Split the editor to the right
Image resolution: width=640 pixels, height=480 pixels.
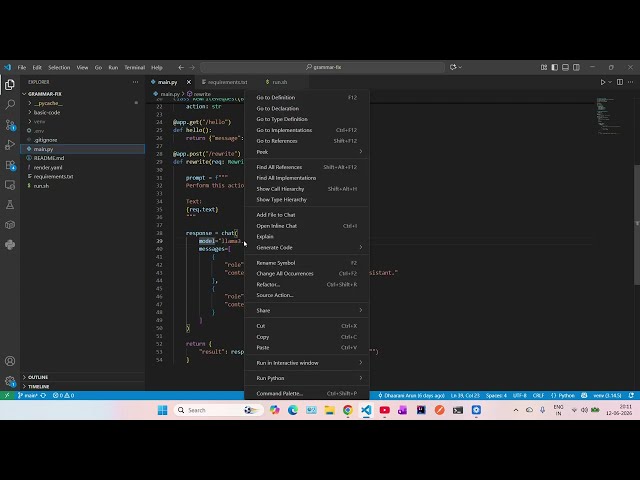point(620,82)
